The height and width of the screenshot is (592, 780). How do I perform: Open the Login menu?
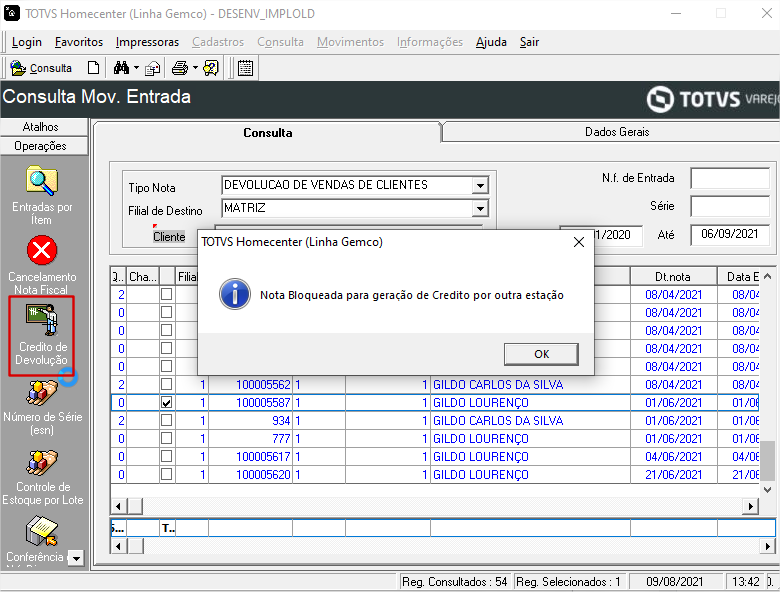click(x=26, y=42)
